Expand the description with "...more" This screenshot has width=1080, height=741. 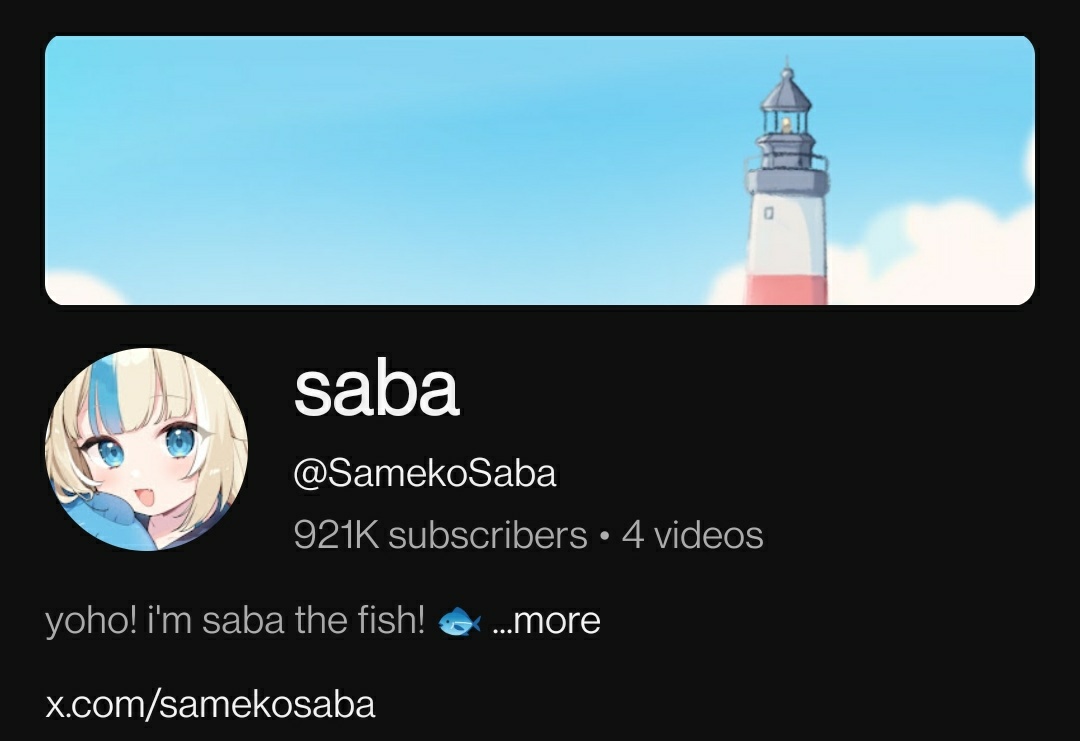546,620
